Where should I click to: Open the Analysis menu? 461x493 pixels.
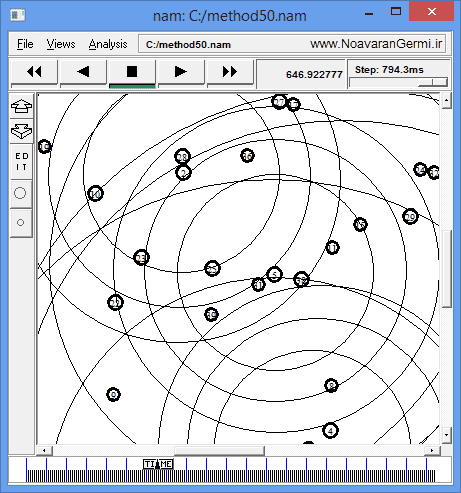(108, 44)
